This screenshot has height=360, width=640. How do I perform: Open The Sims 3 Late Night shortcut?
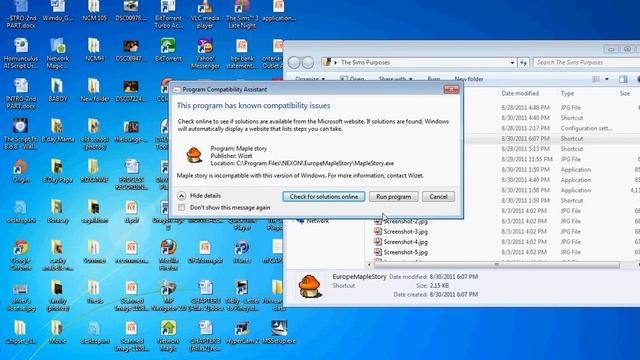click(x=242, y=14)
